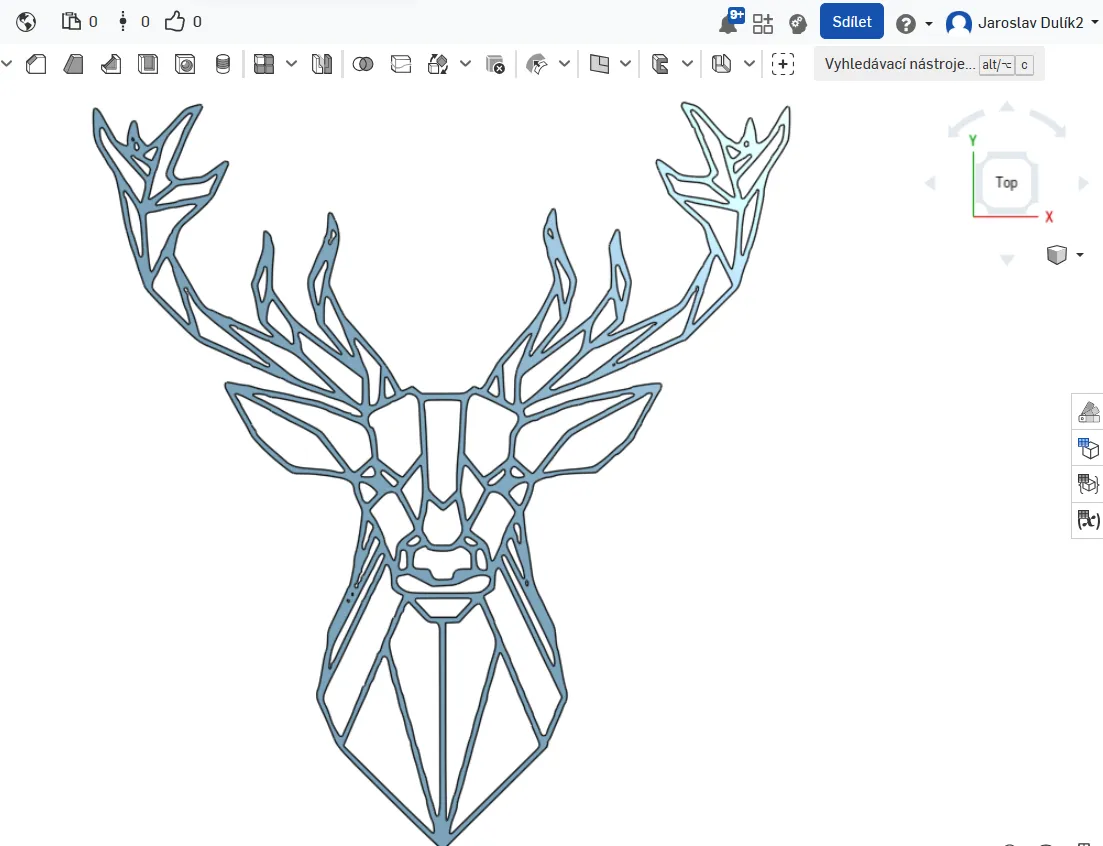Click the blue Sdílet button
Screen dimensions: 1103x846
(x=851, y=22)
